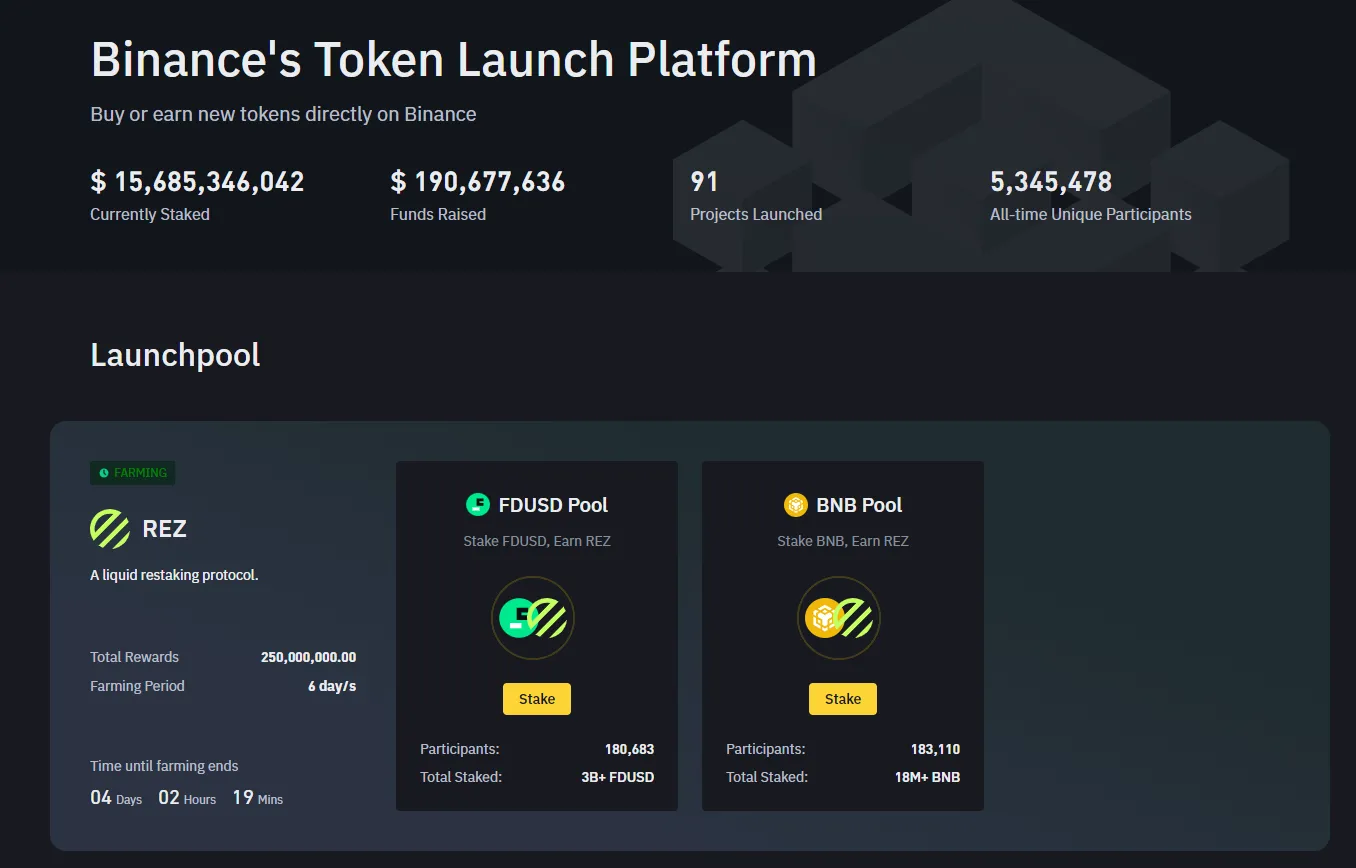Click the 'Total Rewards' label
The width and height of the screenshot is (1356, 868).
(135, 657)
